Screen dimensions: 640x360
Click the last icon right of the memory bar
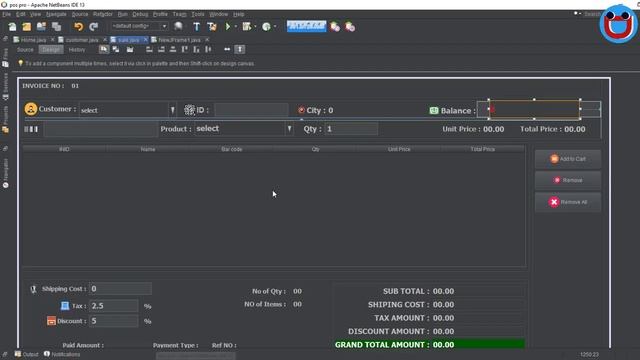[350, 27]
